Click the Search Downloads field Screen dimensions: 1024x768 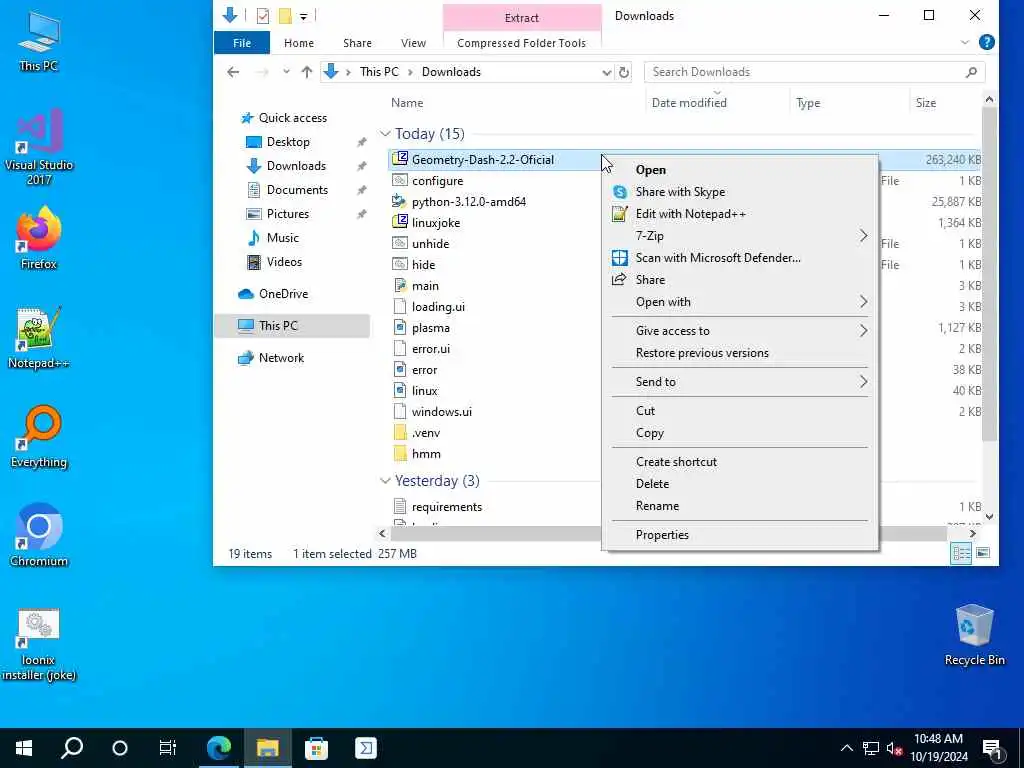pos(814,72)
